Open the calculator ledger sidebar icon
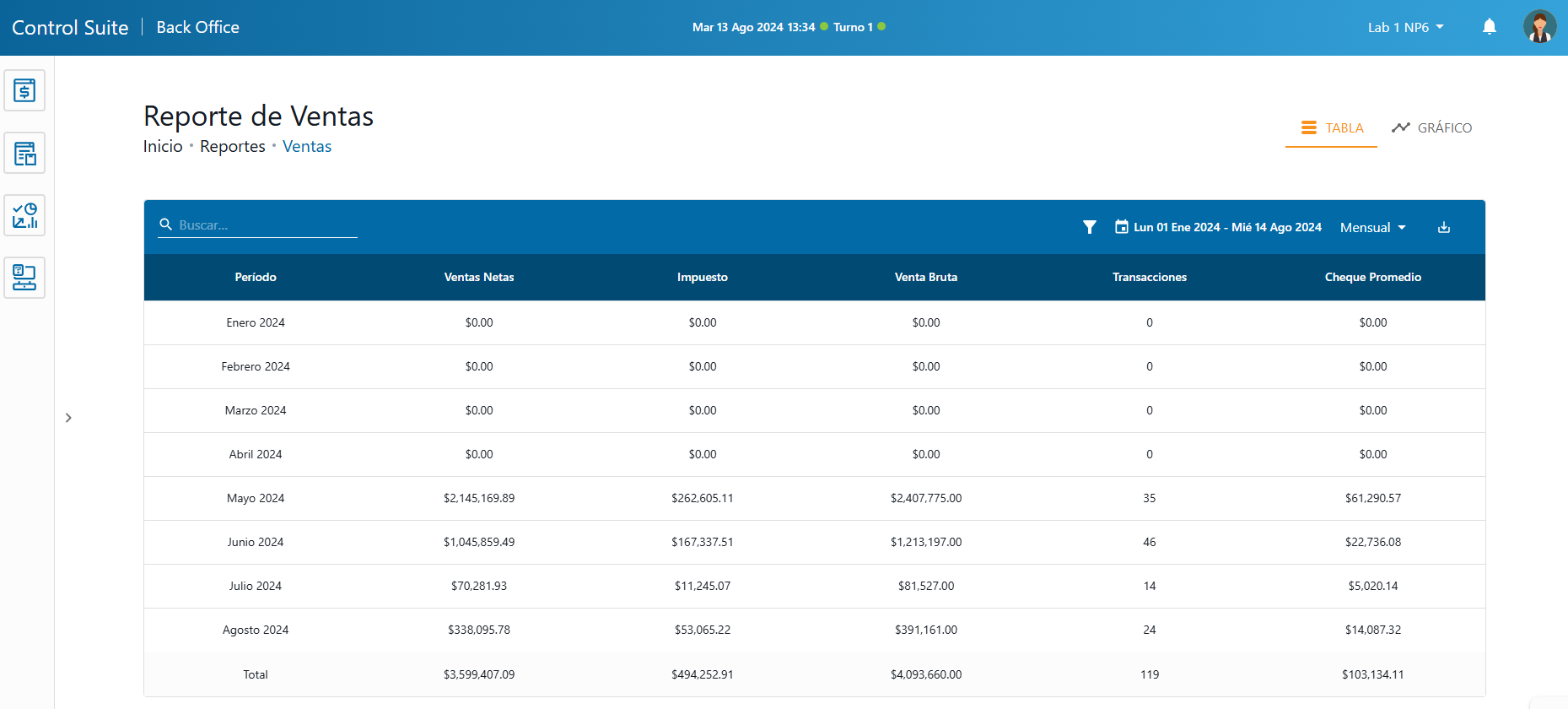This screenshot has width=1568, height=709. (24, 153)
